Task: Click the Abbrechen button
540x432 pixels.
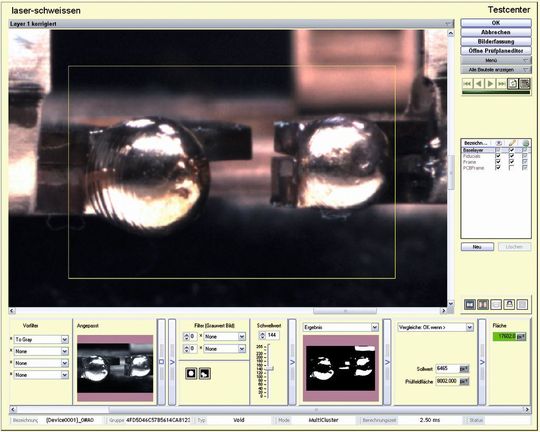Action: (x=496, y=32)
